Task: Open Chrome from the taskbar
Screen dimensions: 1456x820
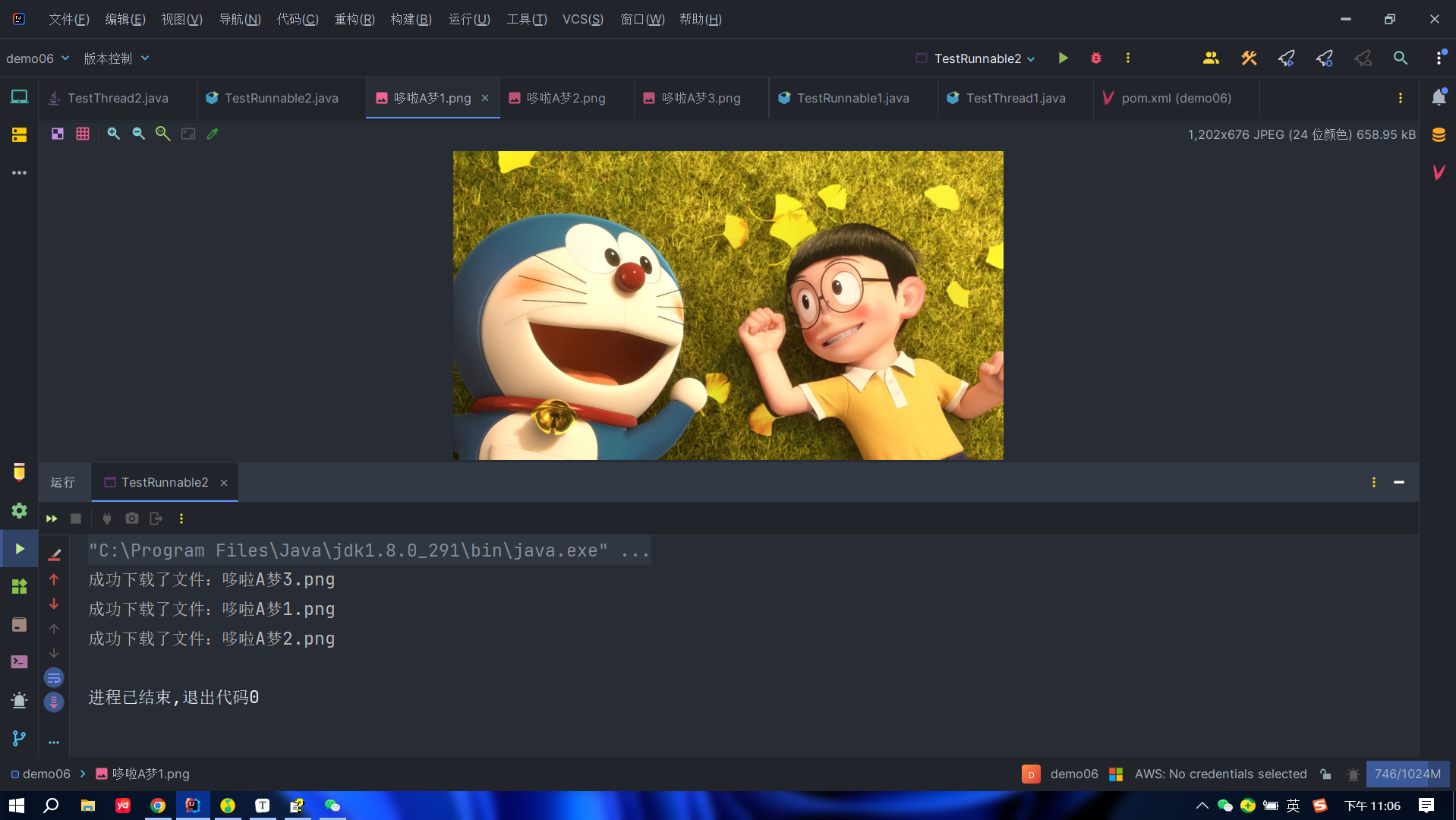Action: pos(158,806)
